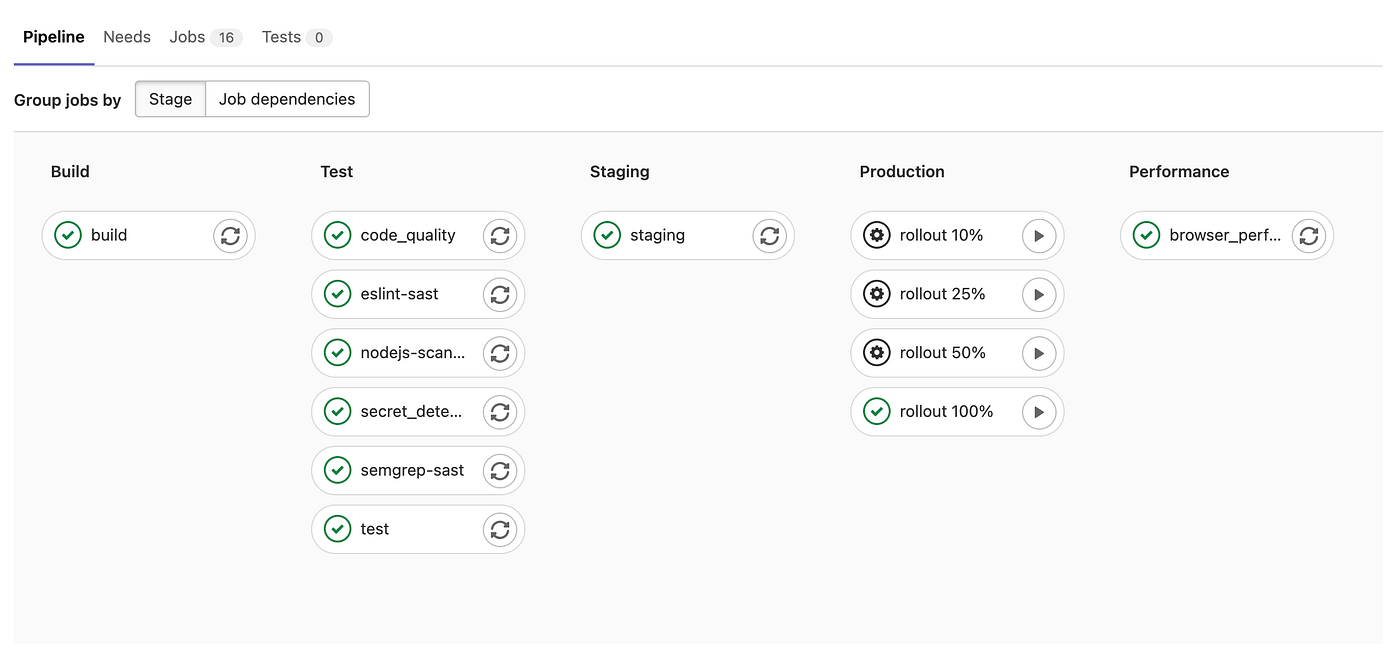
Task: Run the rollout 100% job again
Action: 1039,411
